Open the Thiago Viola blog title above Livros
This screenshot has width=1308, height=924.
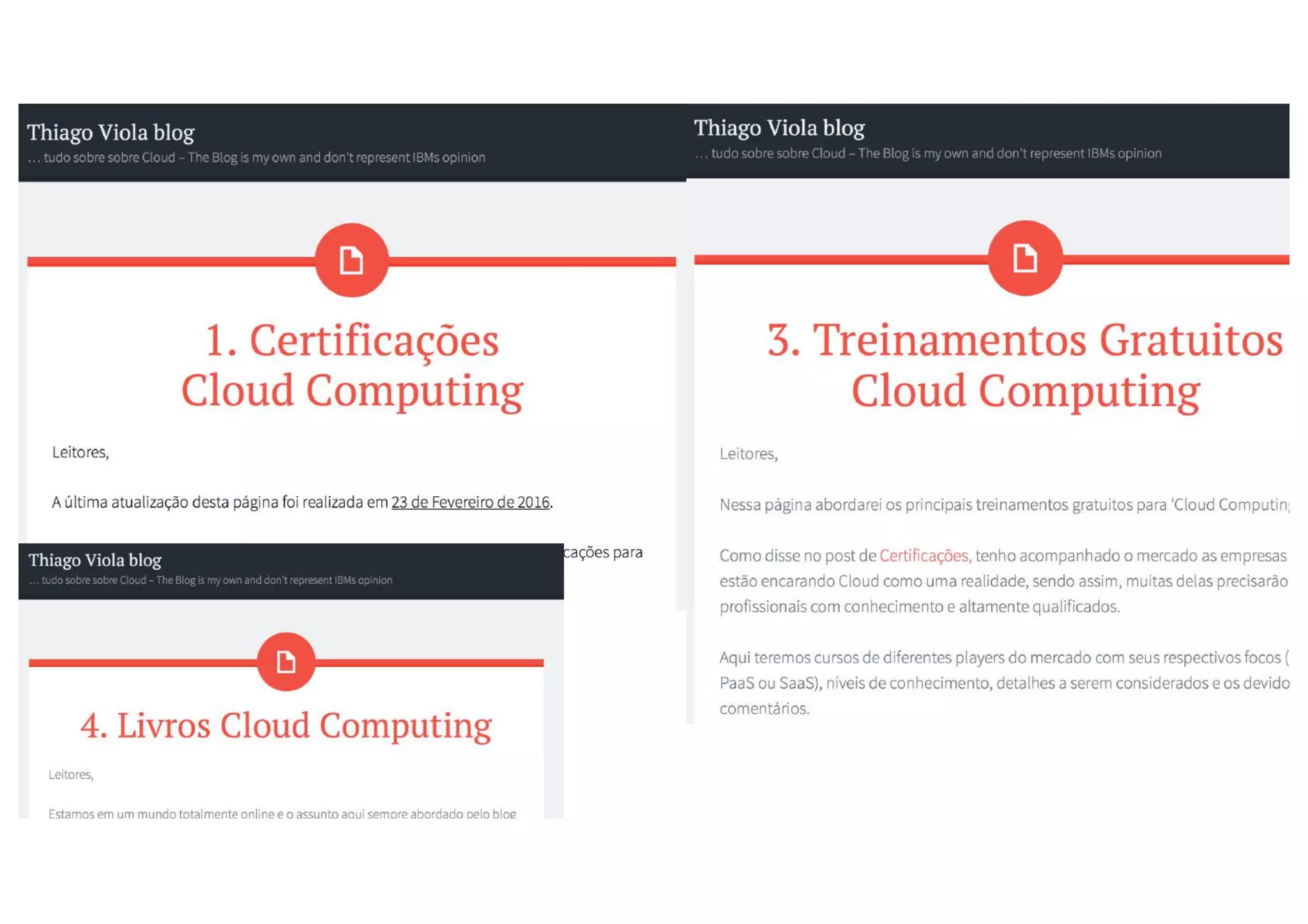point(95,560)
